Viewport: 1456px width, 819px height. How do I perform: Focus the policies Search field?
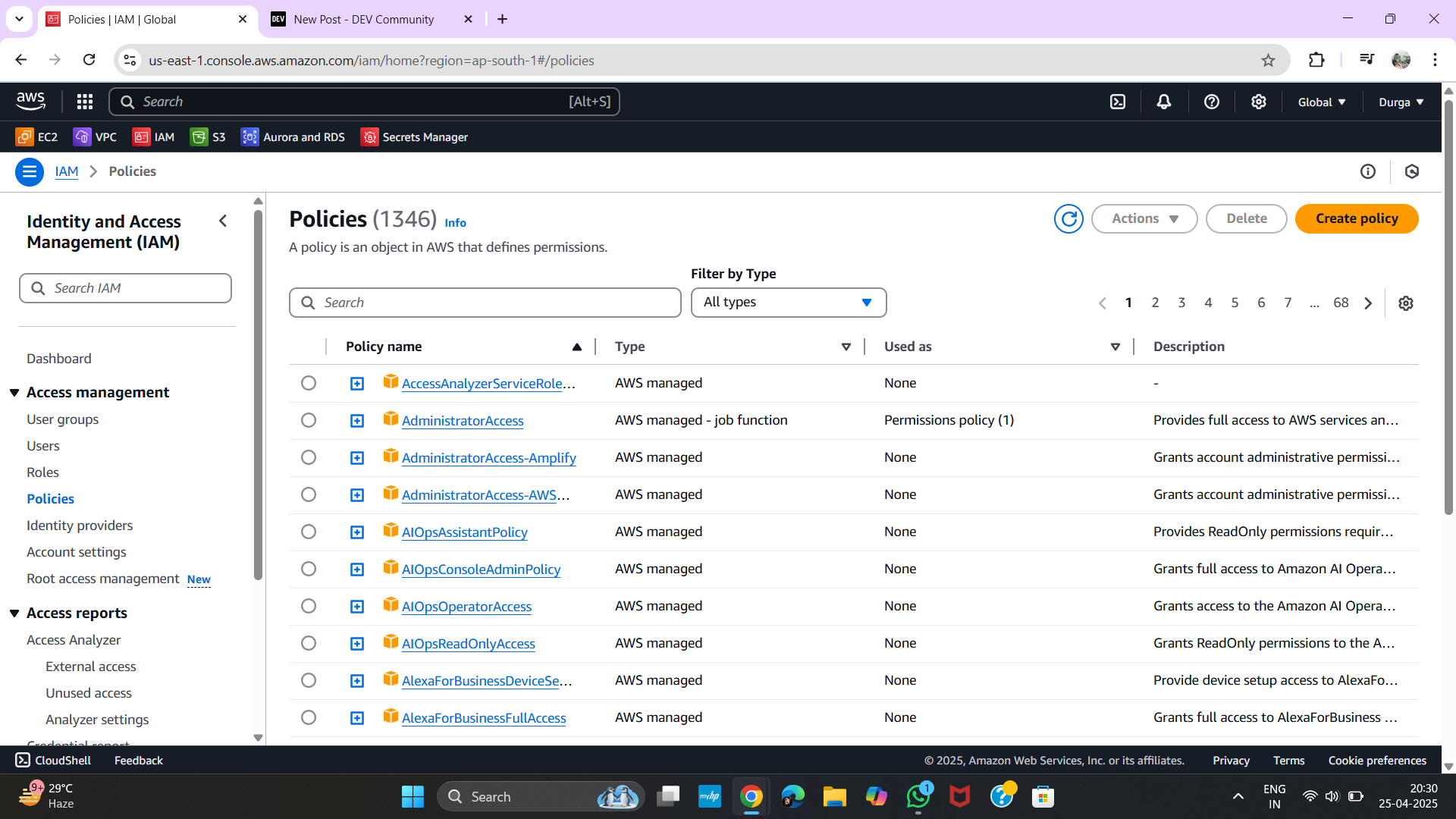[x=485, y=303]
